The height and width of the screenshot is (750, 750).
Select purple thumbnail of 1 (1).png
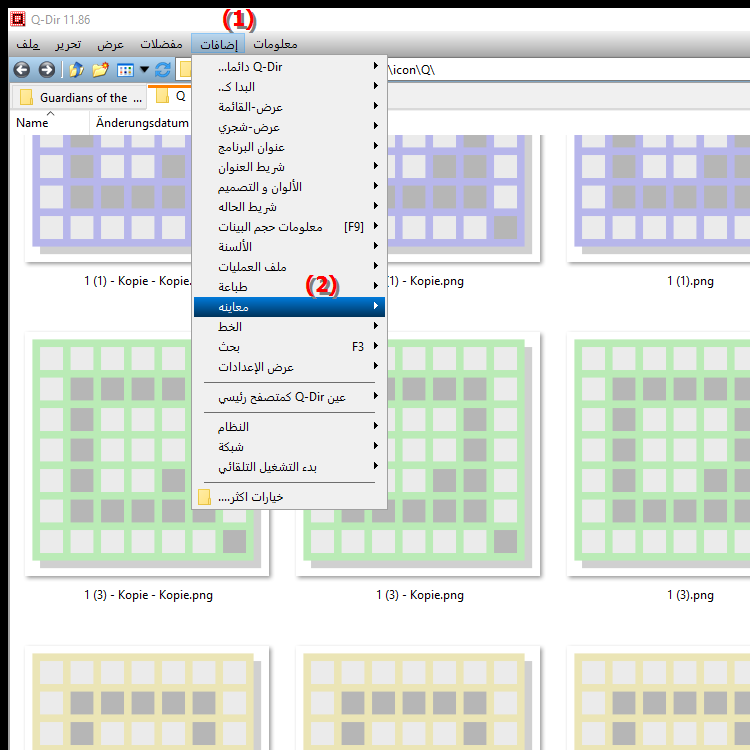coord(658,199)
